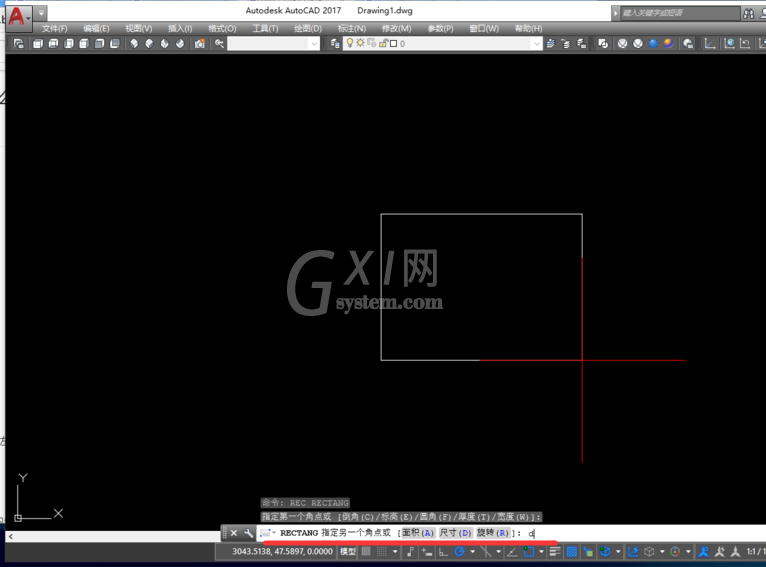Open the Layer Properties Manager icon
The image size is (766, 567).
point(335,44)
